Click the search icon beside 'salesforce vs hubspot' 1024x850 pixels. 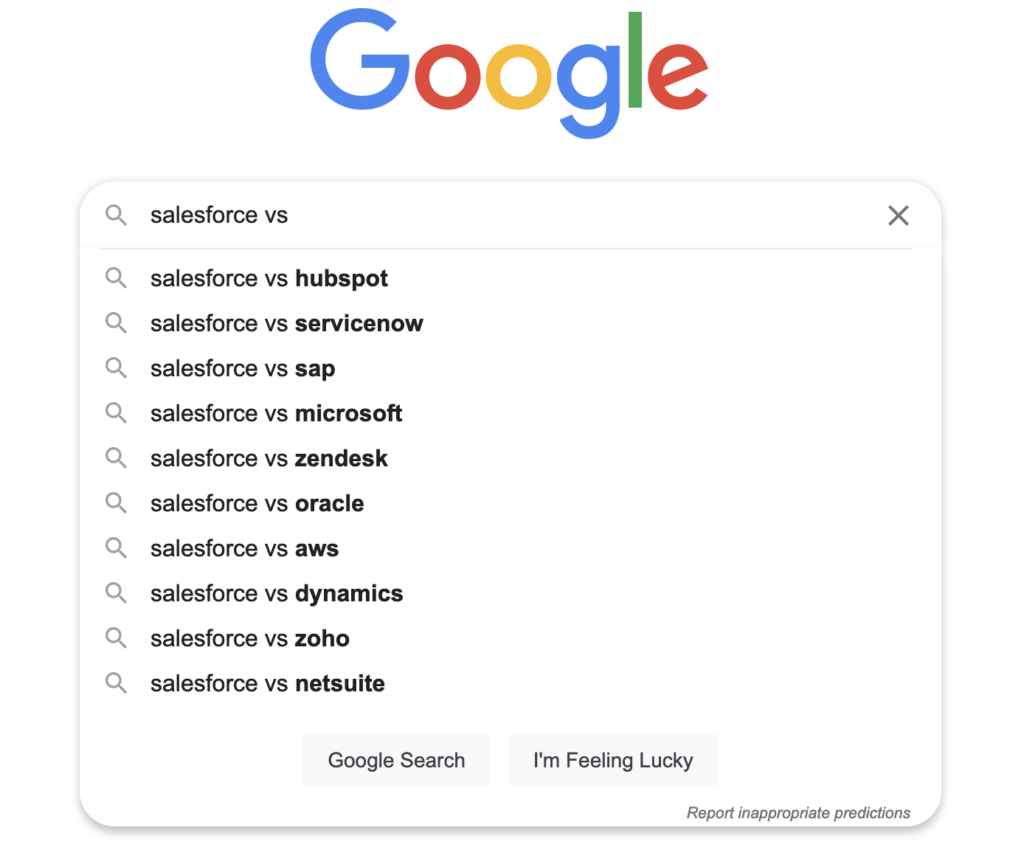click(x=116, y=278)
